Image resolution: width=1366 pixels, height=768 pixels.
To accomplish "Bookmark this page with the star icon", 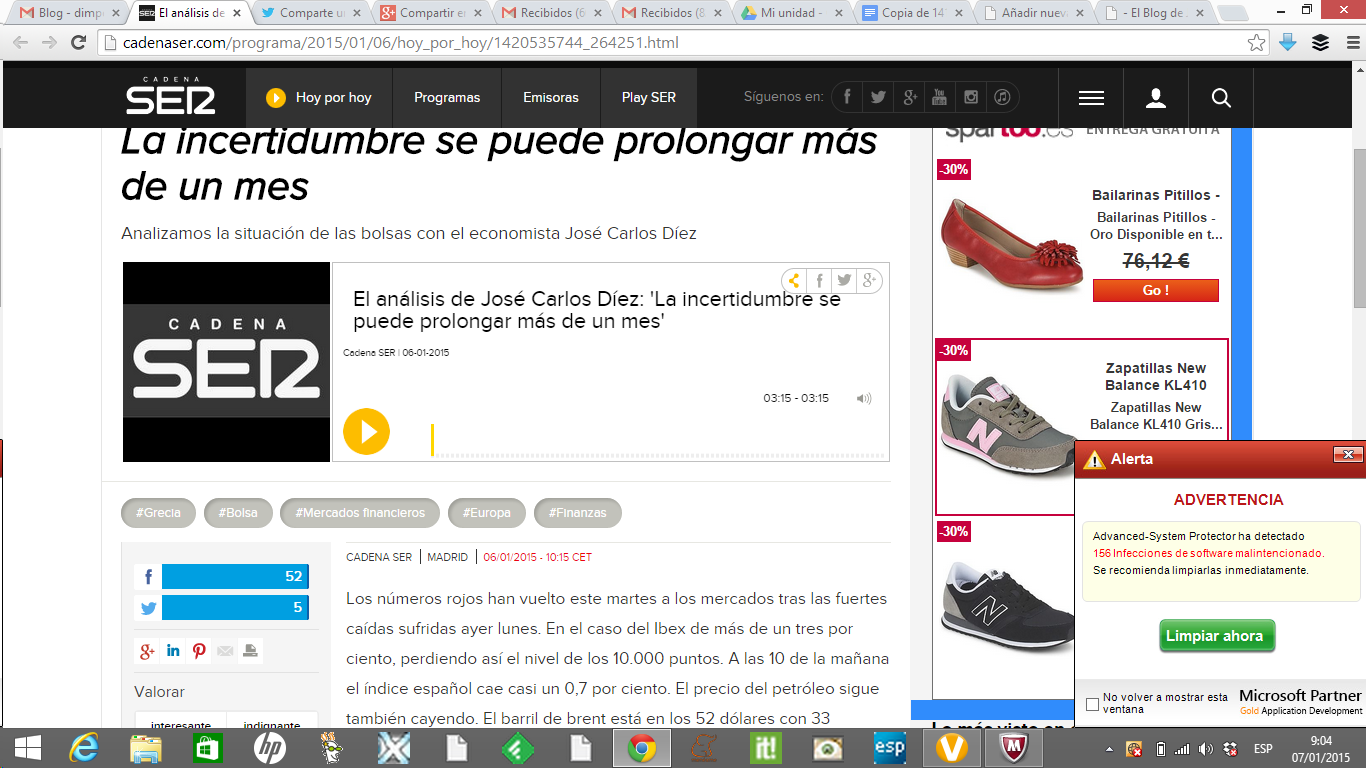I will (1257, 43).
